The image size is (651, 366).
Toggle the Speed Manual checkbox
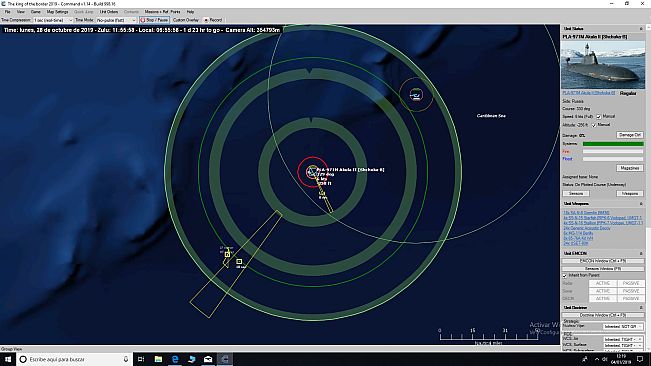tap(599, 117)
